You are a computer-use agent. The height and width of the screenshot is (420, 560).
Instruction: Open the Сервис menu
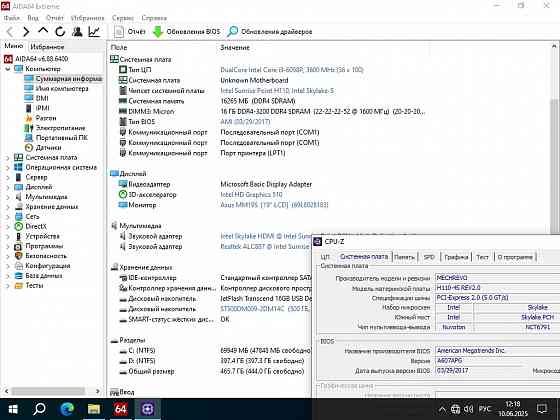click(x=123, y=18)
